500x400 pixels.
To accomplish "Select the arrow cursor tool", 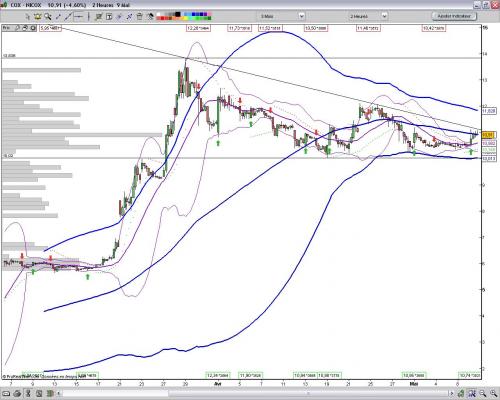I will click(28, 16).
